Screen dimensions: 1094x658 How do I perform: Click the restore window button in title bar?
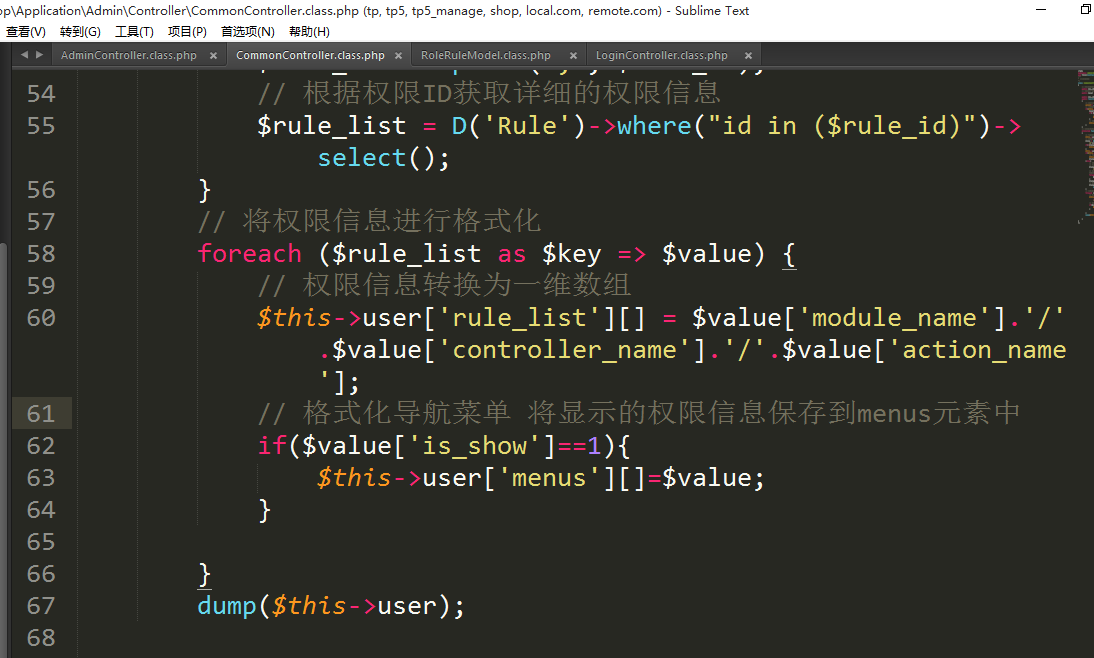tap(1085, 10)
